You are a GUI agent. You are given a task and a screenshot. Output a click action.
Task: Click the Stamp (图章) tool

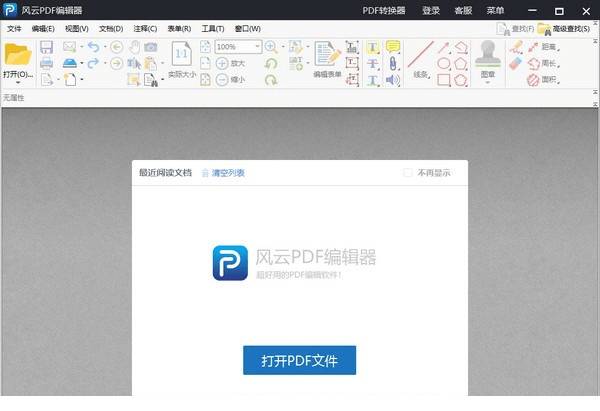[488, 54]
